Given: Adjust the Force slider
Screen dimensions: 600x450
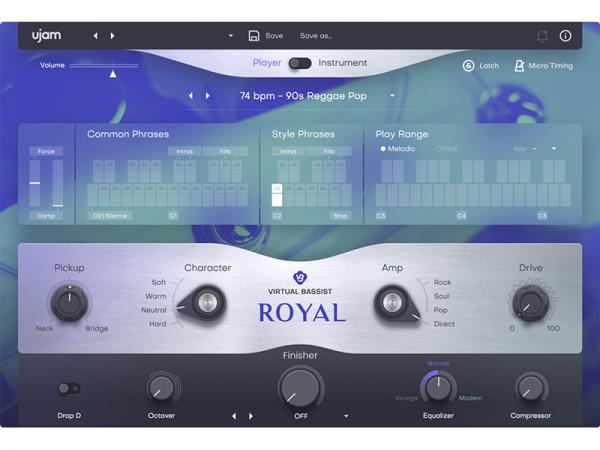Looking at the screenshot, I should tap(35, 183).
